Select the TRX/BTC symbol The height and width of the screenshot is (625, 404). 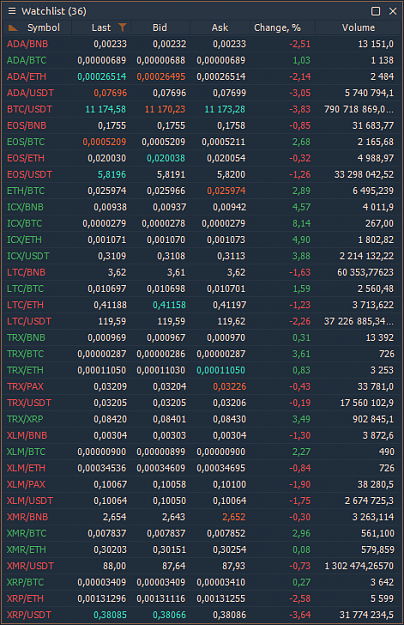click(x=25, y=354)
